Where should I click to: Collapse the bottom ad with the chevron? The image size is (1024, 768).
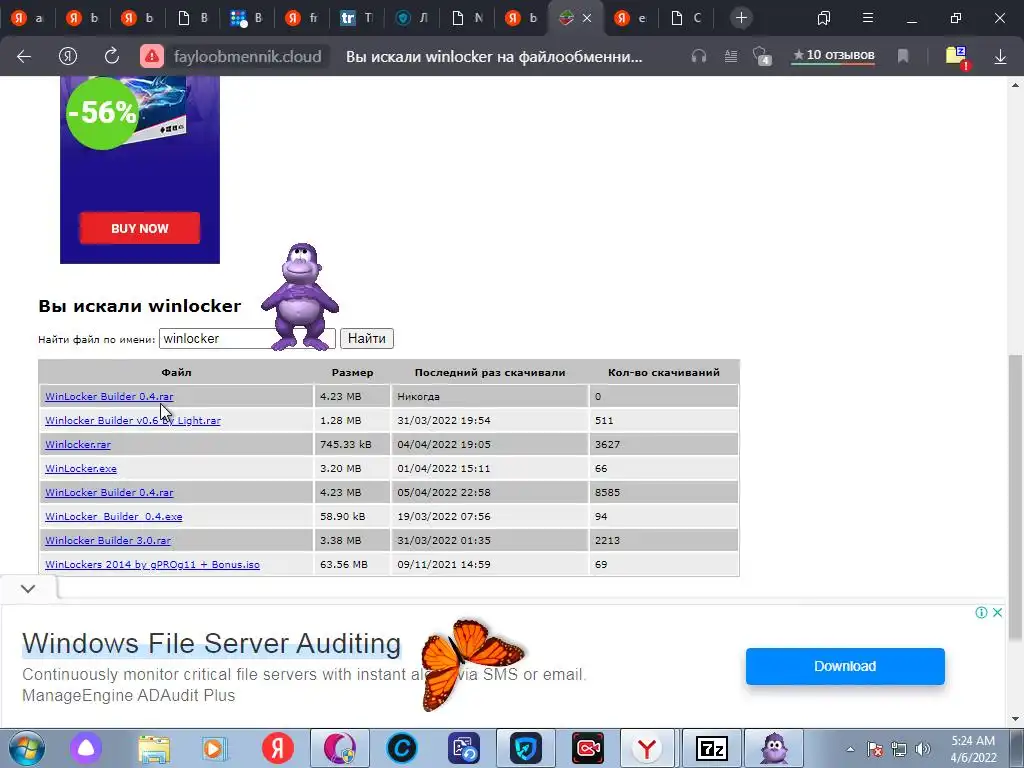(x=28, y=588)
